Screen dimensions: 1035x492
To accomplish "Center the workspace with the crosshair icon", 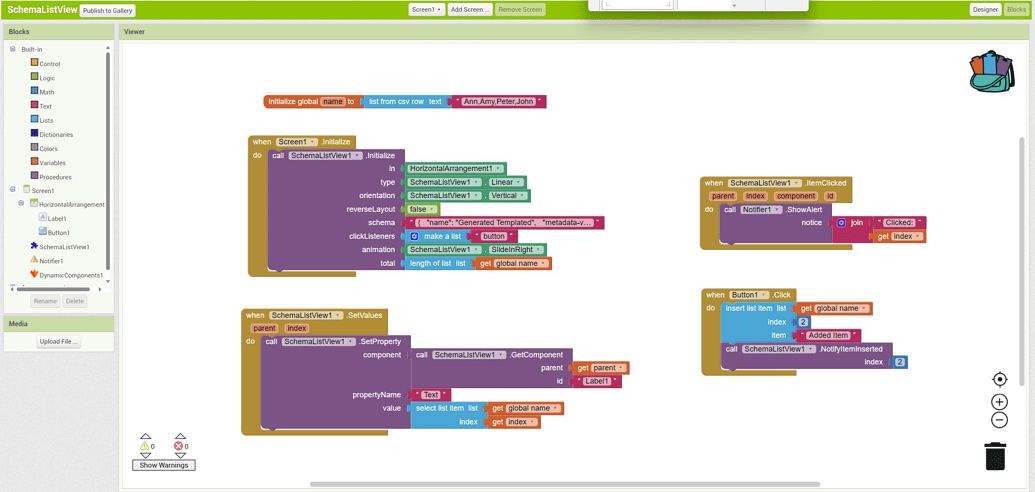I will [x=999, y=379].
